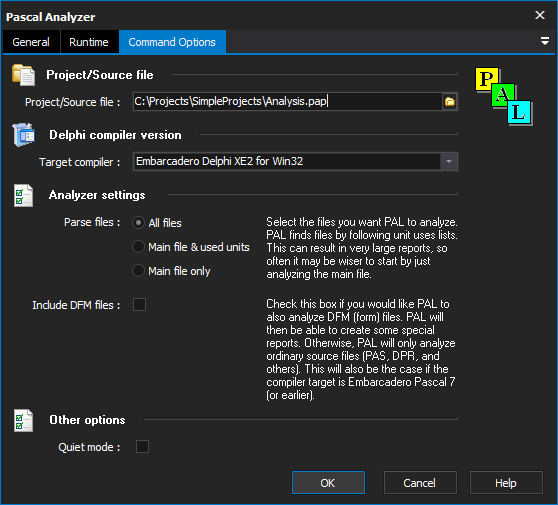558x505 pixels.
Task: Click the Other options heading
Action: 87,420
